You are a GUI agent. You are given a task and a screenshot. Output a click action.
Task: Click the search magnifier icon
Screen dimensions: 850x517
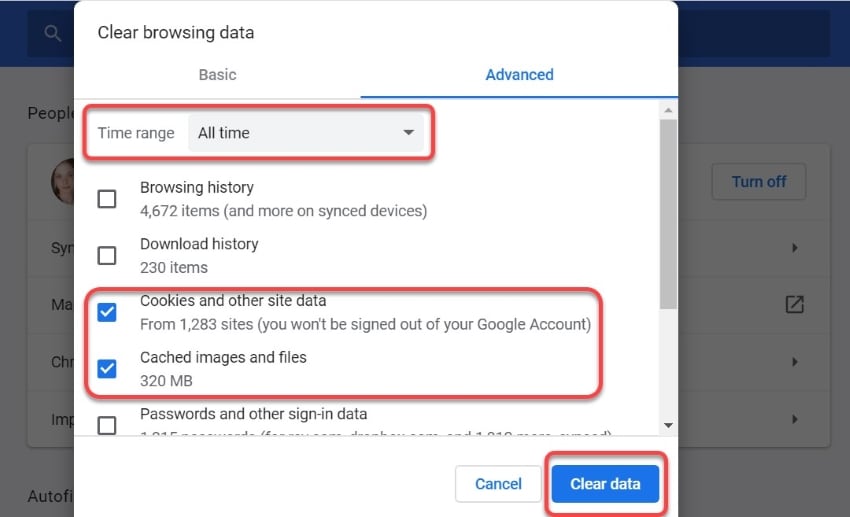click(x=53, y=33)
